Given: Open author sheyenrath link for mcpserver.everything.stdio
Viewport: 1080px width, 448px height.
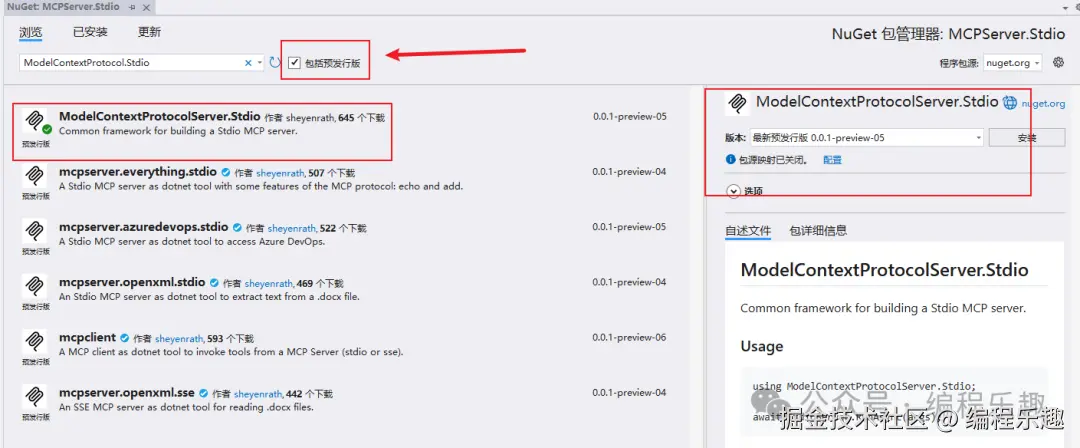Looking at the screenshot, I should (280, 173).
